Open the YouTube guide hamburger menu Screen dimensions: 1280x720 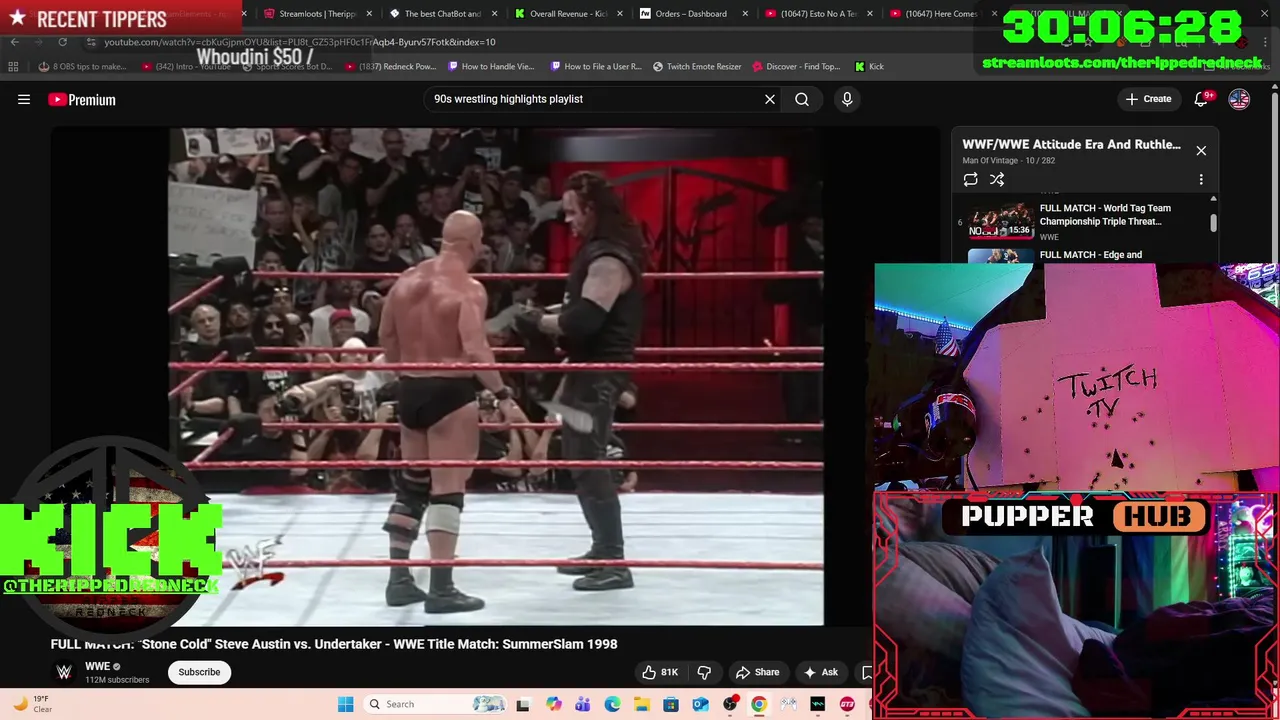pos(24,99)
